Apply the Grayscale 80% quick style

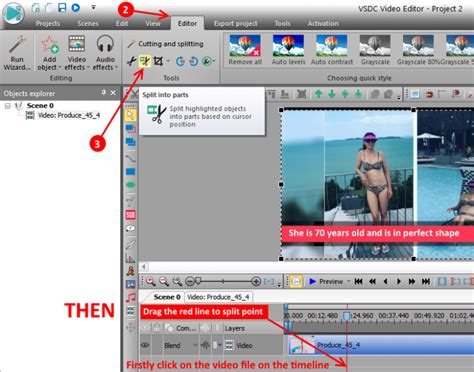[x=418, y=50]
